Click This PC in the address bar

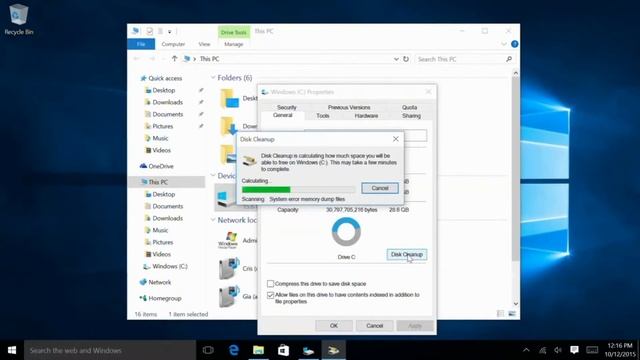coord(209,59)
